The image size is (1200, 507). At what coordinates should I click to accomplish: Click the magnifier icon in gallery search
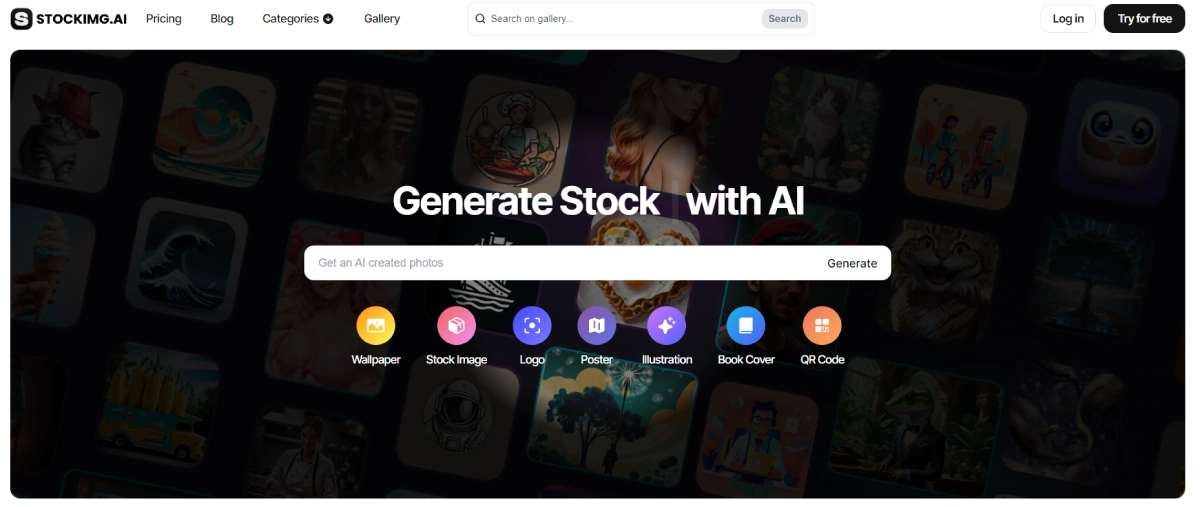[480, 19]
